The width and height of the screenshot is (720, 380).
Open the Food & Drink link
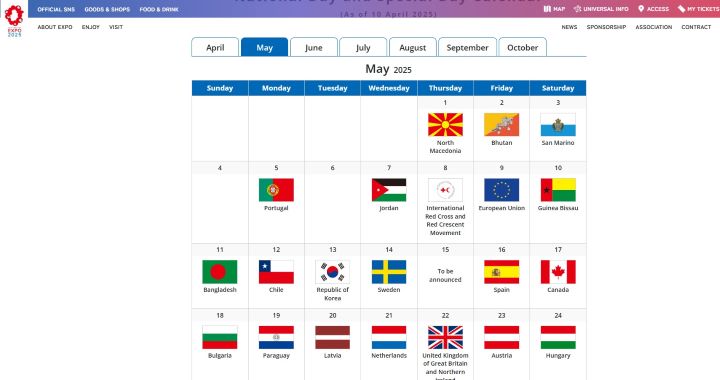coord(159,9)
